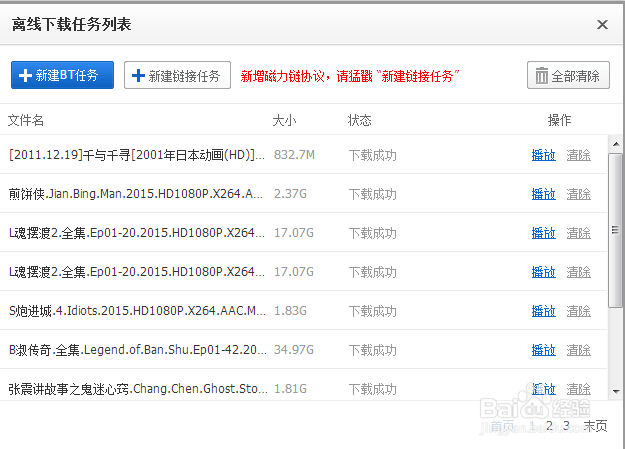Select the file name starting [2011.12.19]千与千寻
625x449 pixels.
point(137,155)
